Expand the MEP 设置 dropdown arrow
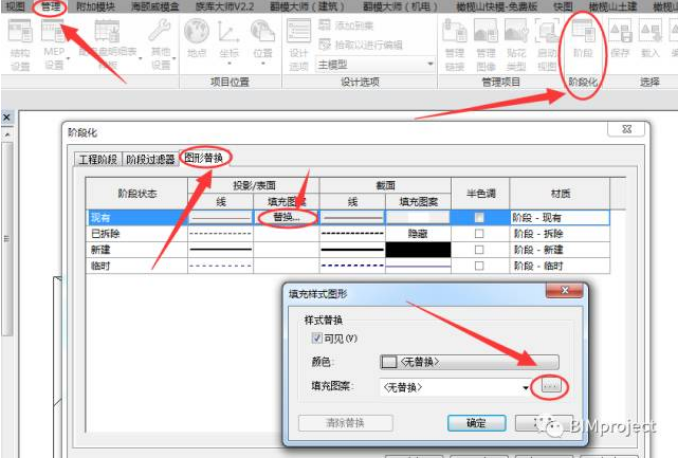 click(x=68, y=58)
